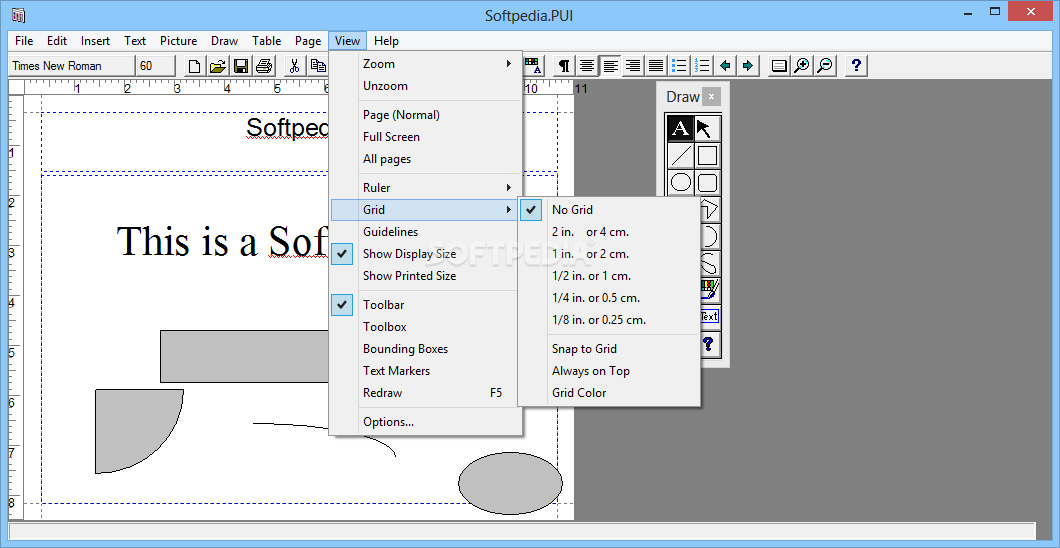This screenshot has width=1060, height=548.
Task: Choose Grid Color in the Grid submenu
Action: pyautogui.click(x=609, y=393)
